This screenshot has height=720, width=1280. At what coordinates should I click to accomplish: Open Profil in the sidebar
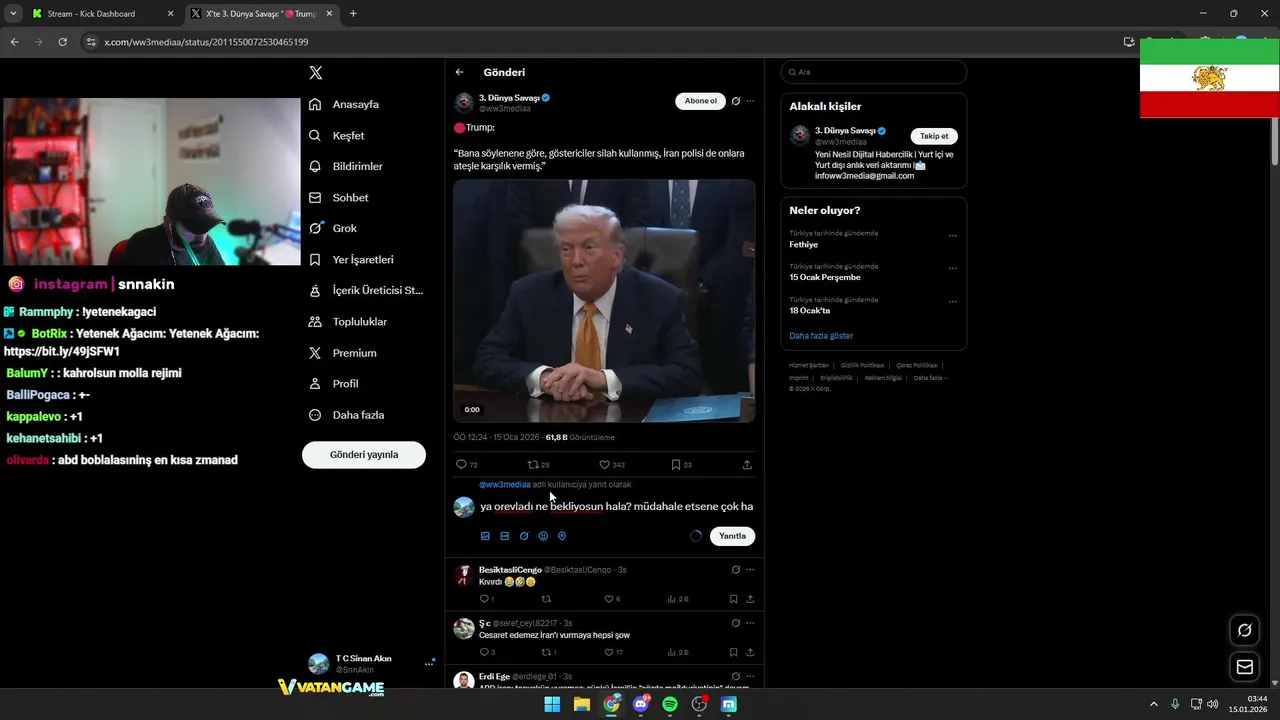(x=334, y=384)
